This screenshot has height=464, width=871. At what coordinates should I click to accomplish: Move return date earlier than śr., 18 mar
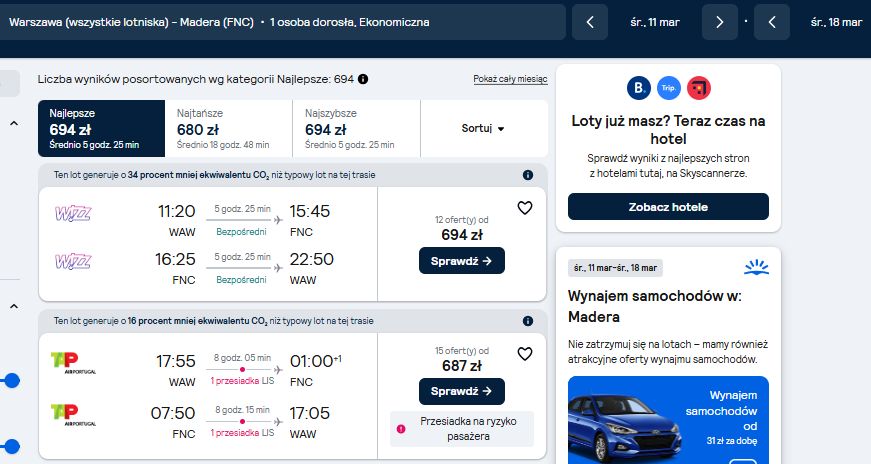point(772,22)
